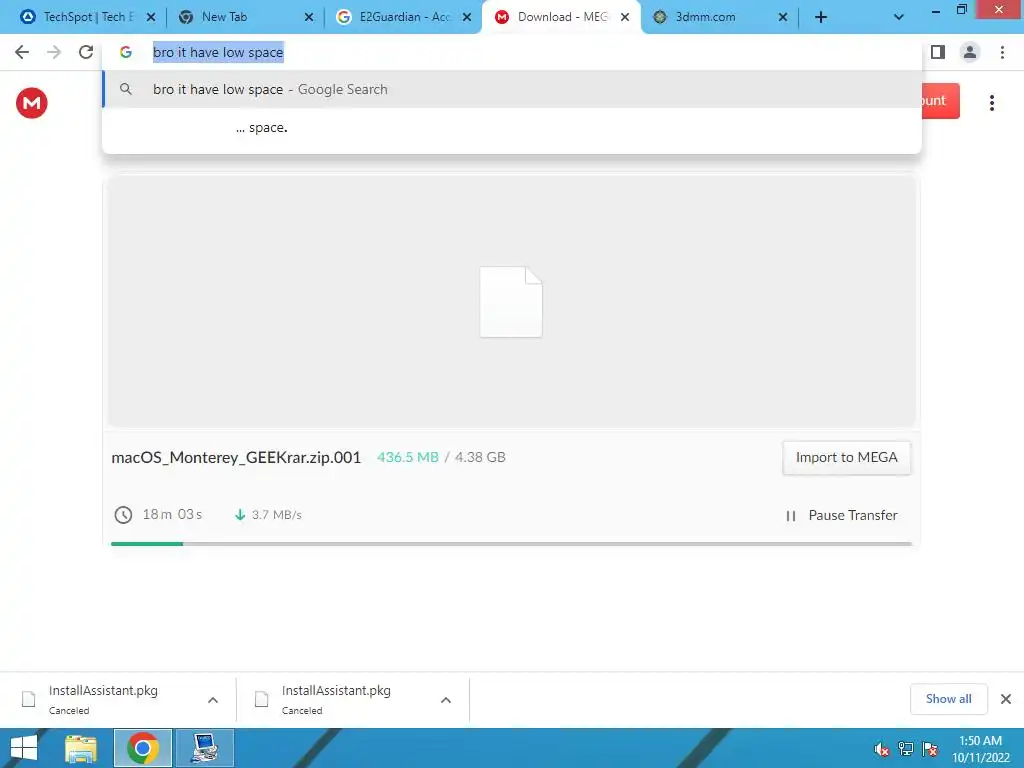Click the MEGA logo
Screen dimensions: 1024x768
[32, 103]
